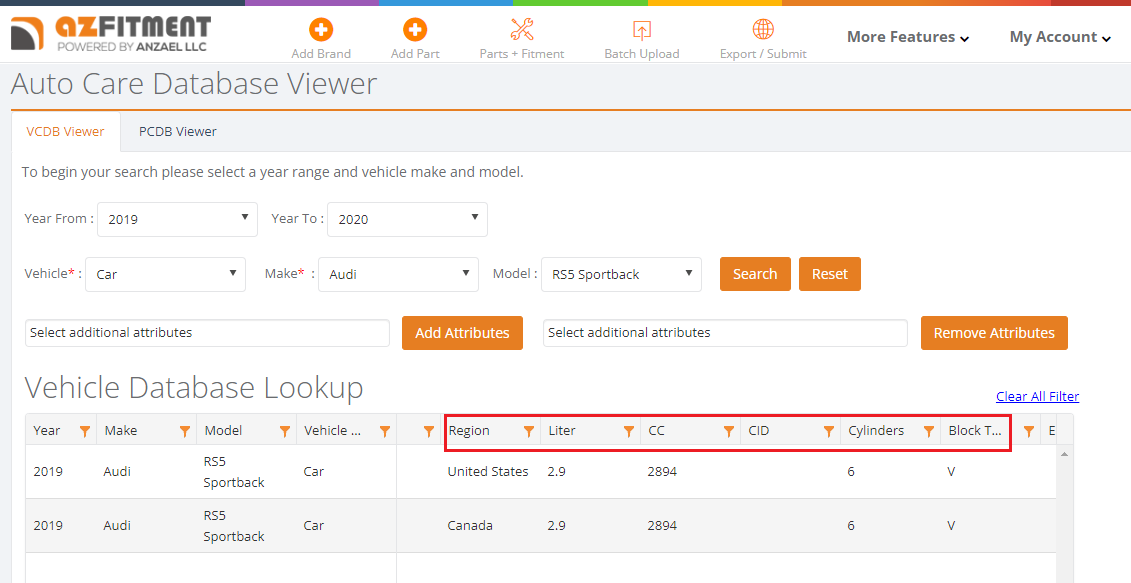
Task: Click the Add Attributes button
Action: tap(462, 333)
